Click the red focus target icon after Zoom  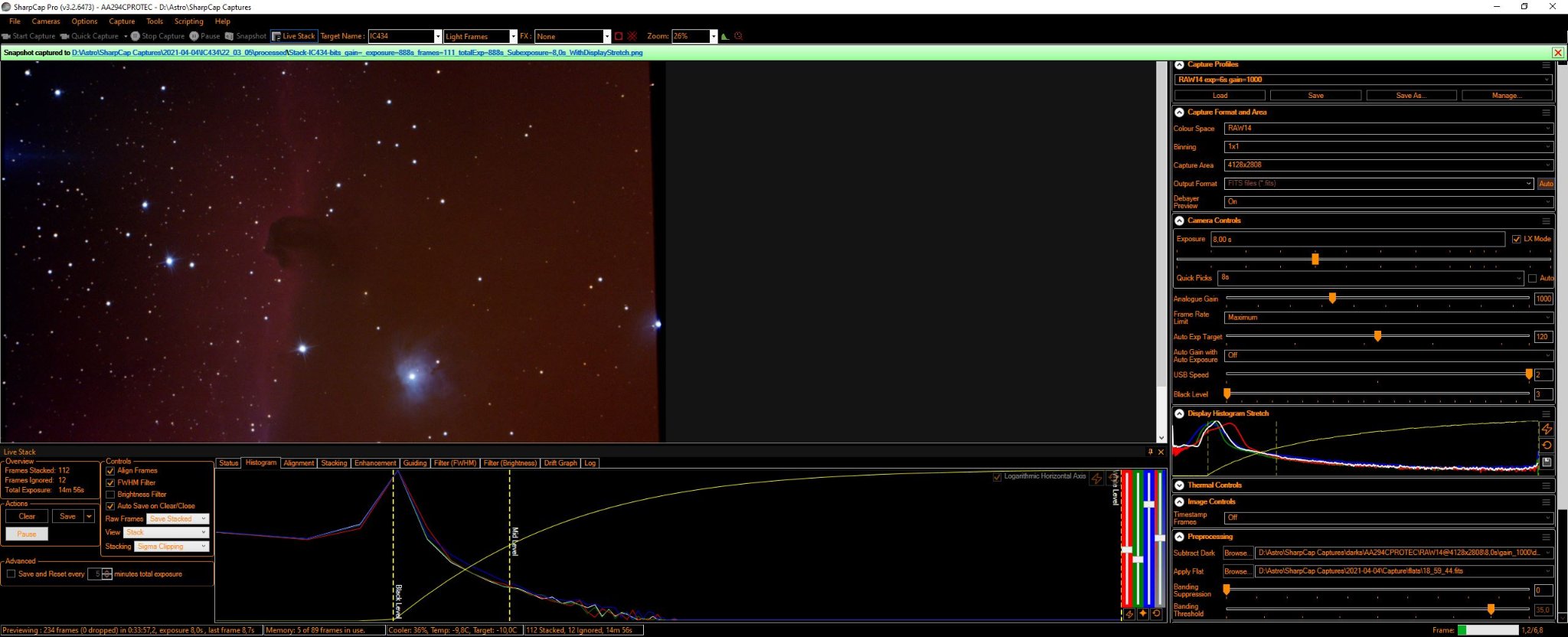(738, 36)
